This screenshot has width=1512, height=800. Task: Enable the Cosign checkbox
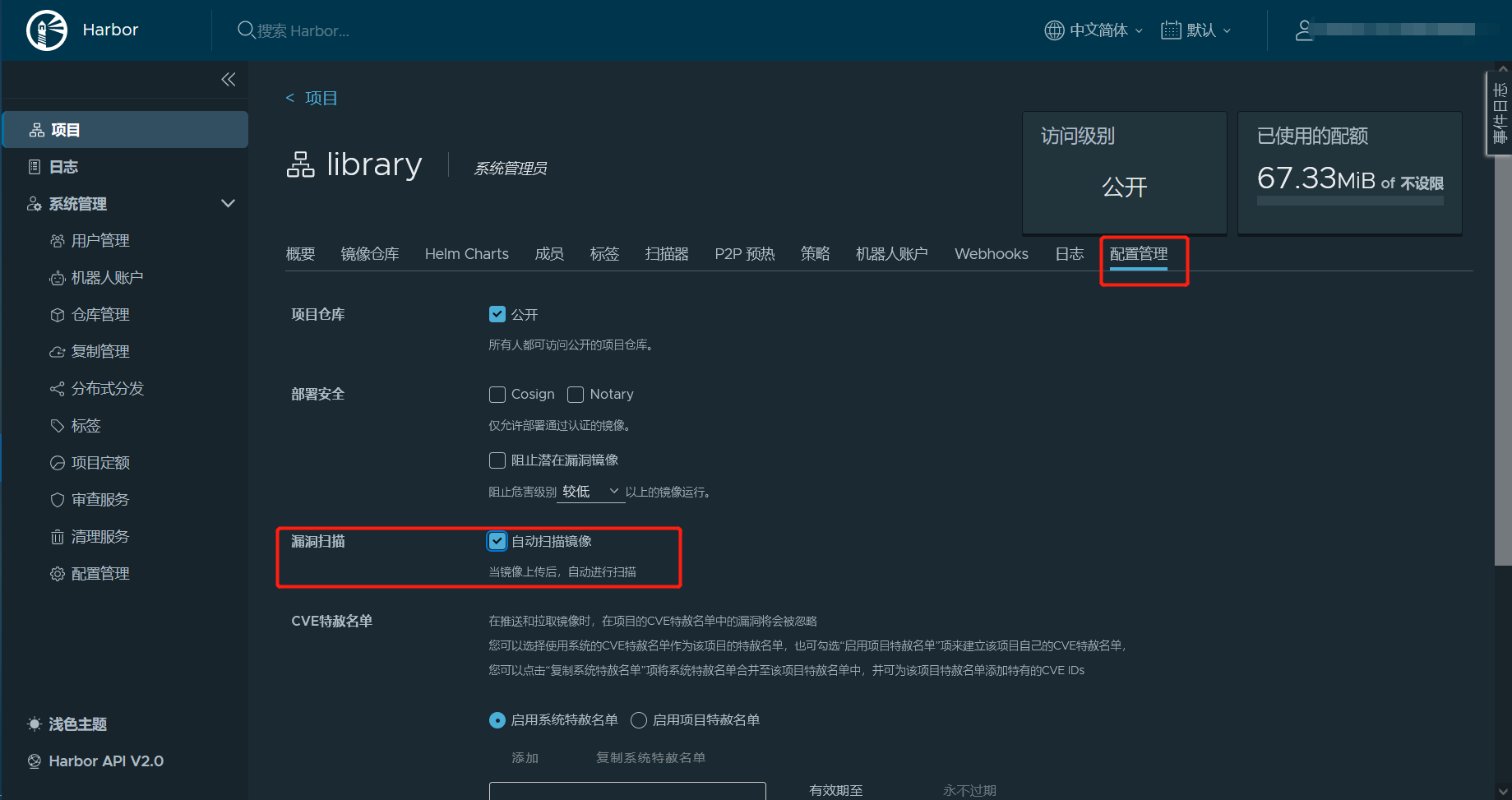tap(497, 395)
